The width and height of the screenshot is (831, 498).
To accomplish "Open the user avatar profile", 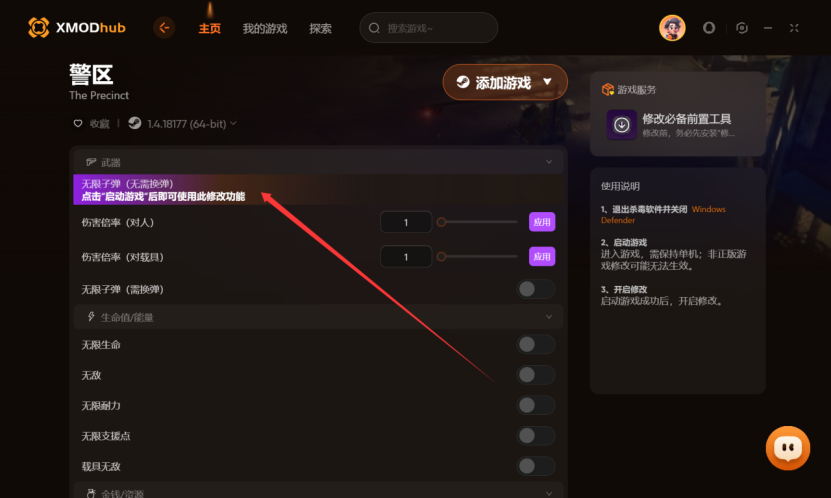I will 672,28.
